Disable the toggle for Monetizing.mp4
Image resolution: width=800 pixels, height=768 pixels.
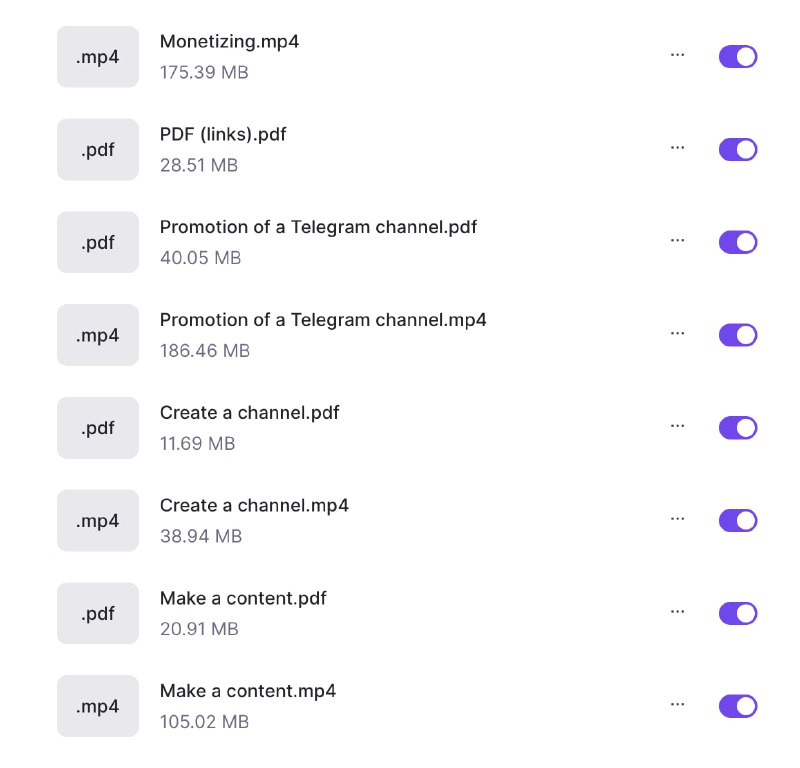[x=738, y=56]
